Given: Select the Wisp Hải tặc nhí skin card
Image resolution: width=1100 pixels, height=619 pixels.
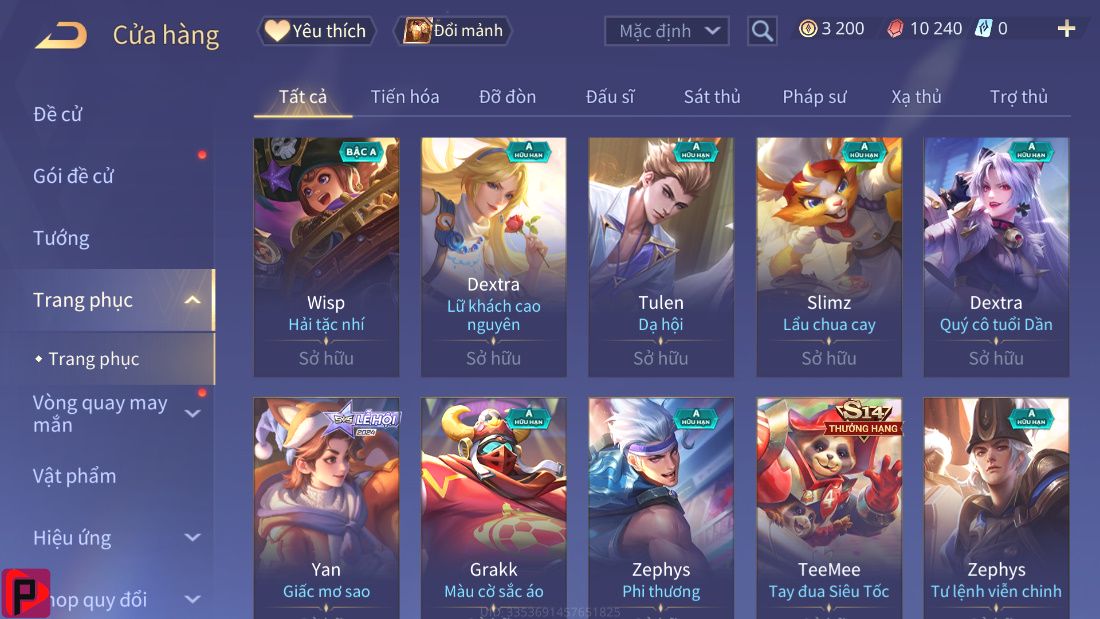Looking at the screenshot, I should click(326, 257).
